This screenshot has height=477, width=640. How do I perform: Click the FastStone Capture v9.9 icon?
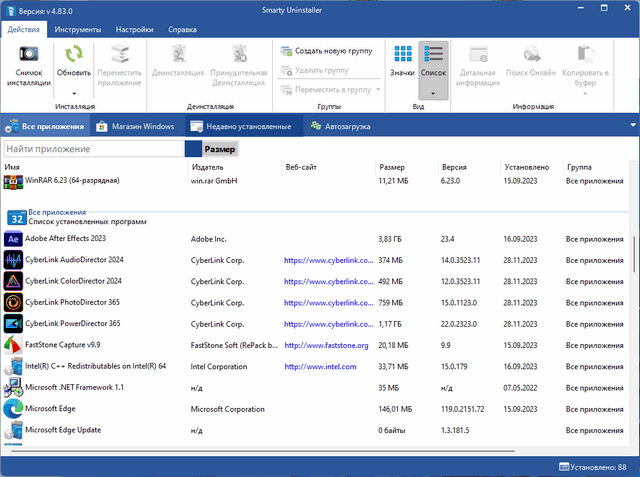14,346
